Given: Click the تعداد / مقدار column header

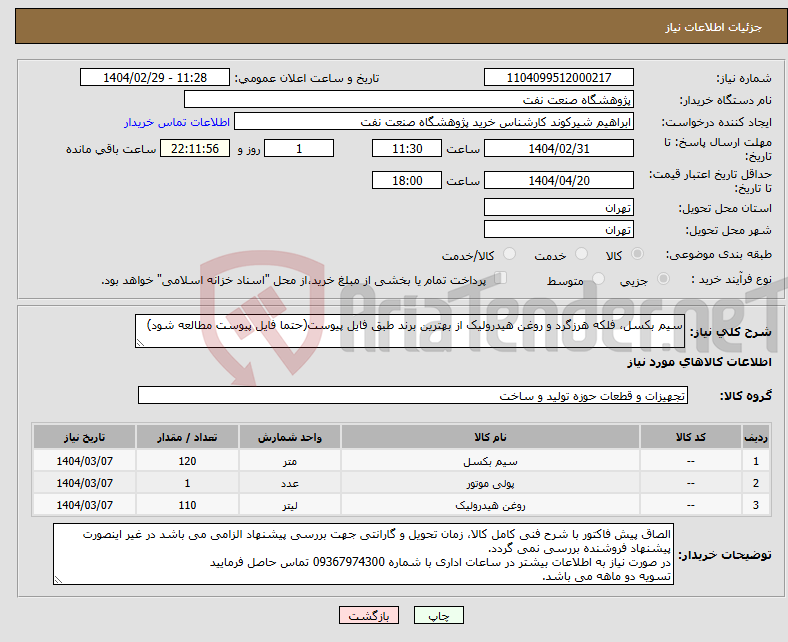Looking at the screenshot, I should point(187,437).
